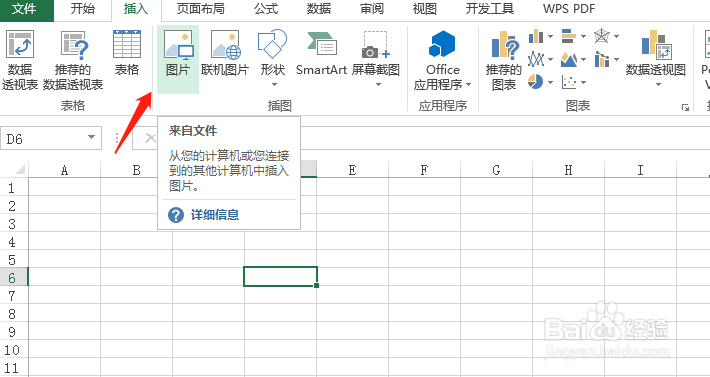
Task: Insert a SmartArt graphic
Action: tap(321, 53)
